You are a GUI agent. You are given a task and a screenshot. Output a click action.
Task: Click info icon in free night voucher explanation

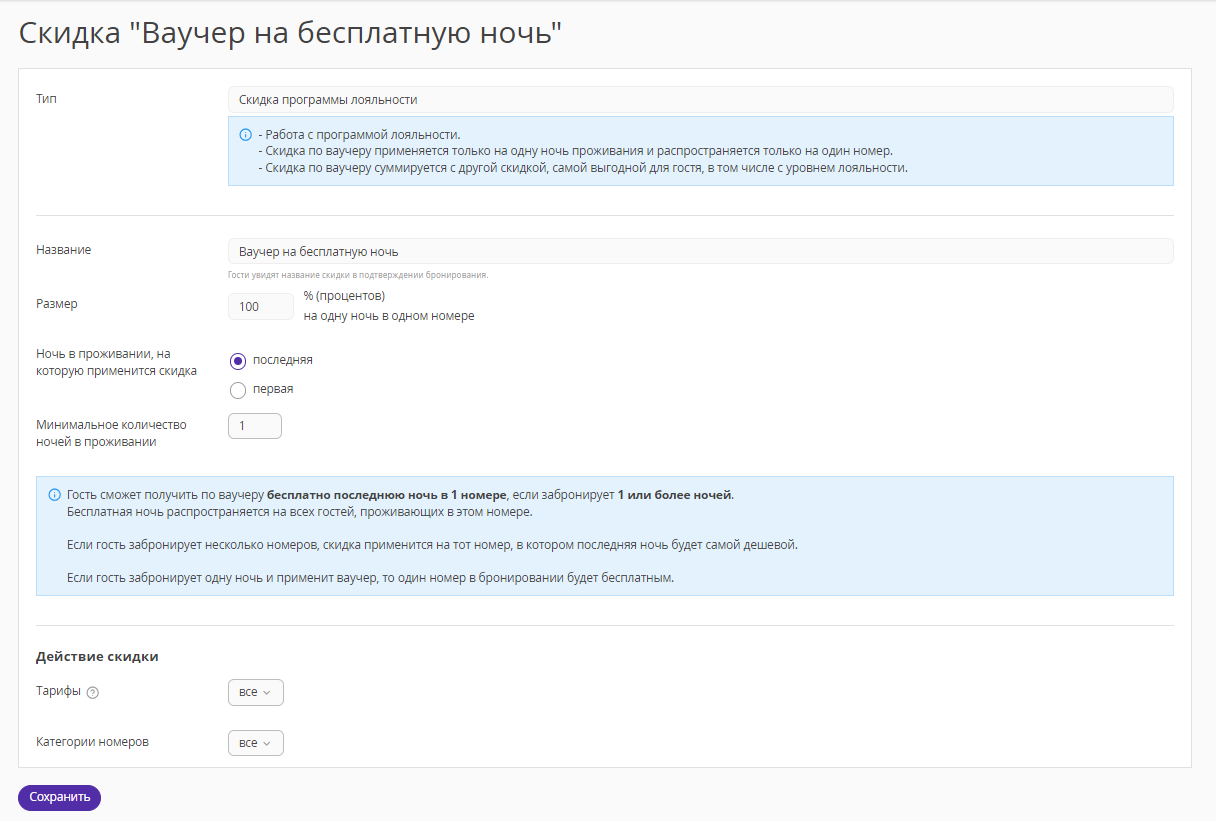click(x=54, y=495)
